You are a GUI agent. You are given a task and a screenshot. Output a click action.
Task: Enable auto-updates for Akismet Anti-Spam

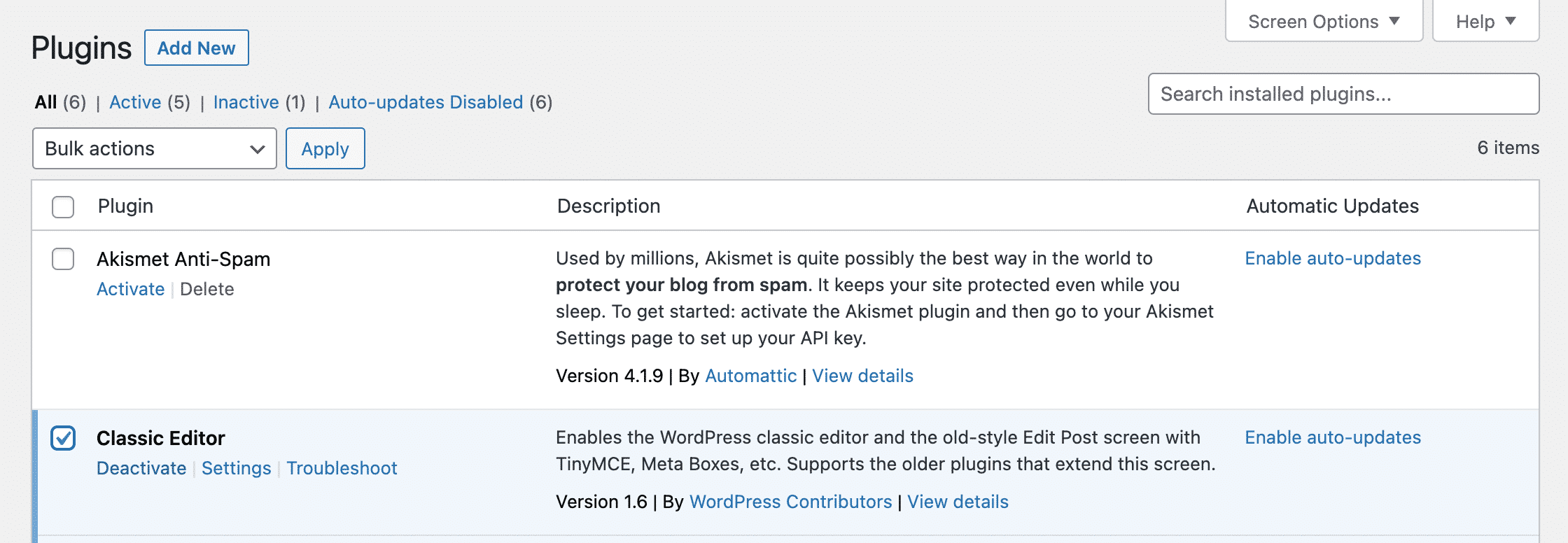pyautogui.click(x=1333, y=258)
